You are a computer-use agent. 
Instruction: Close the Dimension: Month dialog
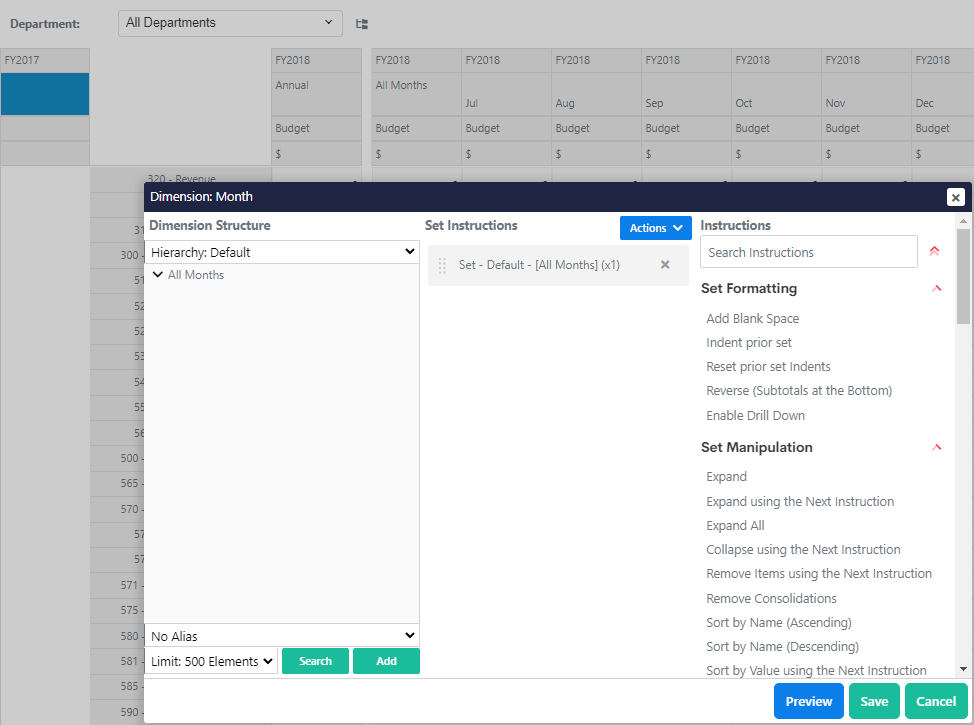pyautogui.click(x=955, y=197)
